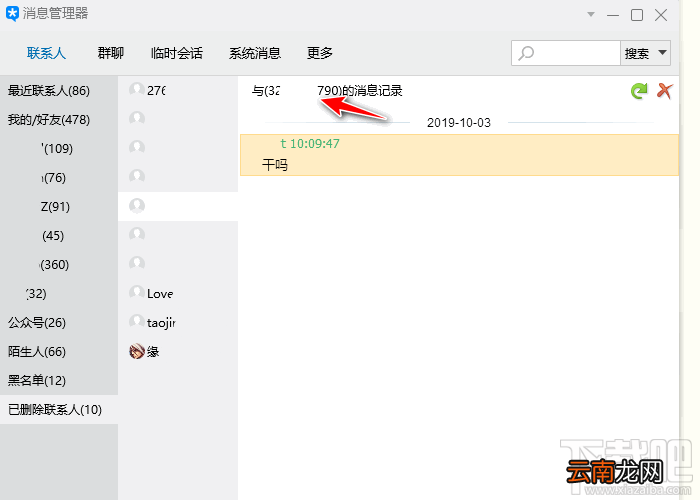Viewport: 700px width, 500px height.
Task: Select the group ending Z(91)
Action: pyautogui.click(x=59, y=207)
